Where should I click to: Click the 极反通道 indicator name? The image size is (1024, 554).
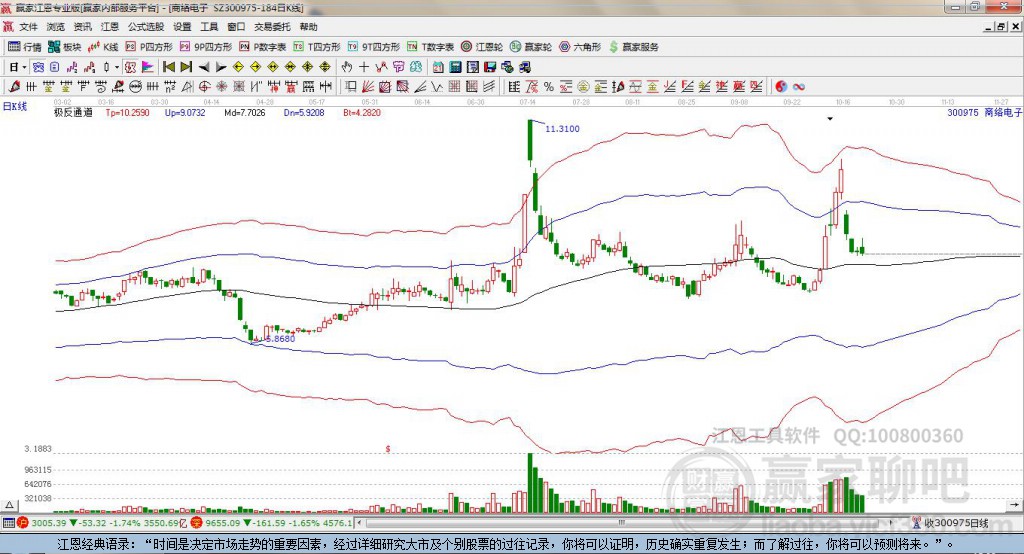click(73, 112)
